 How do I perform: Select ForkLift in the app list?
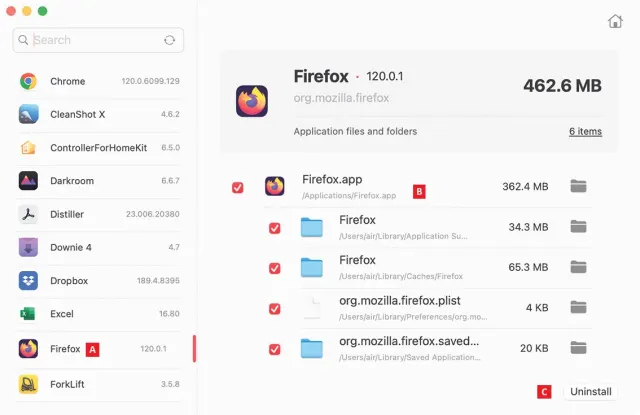pos(99,384)
